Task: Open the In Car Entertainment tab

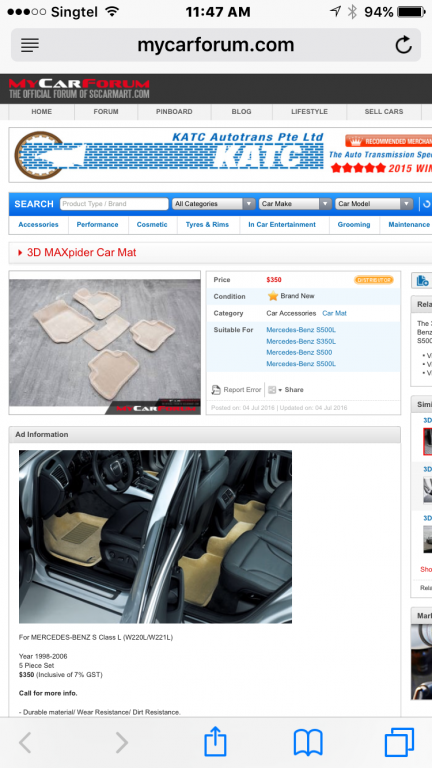Action: click(x=282, y=224)
